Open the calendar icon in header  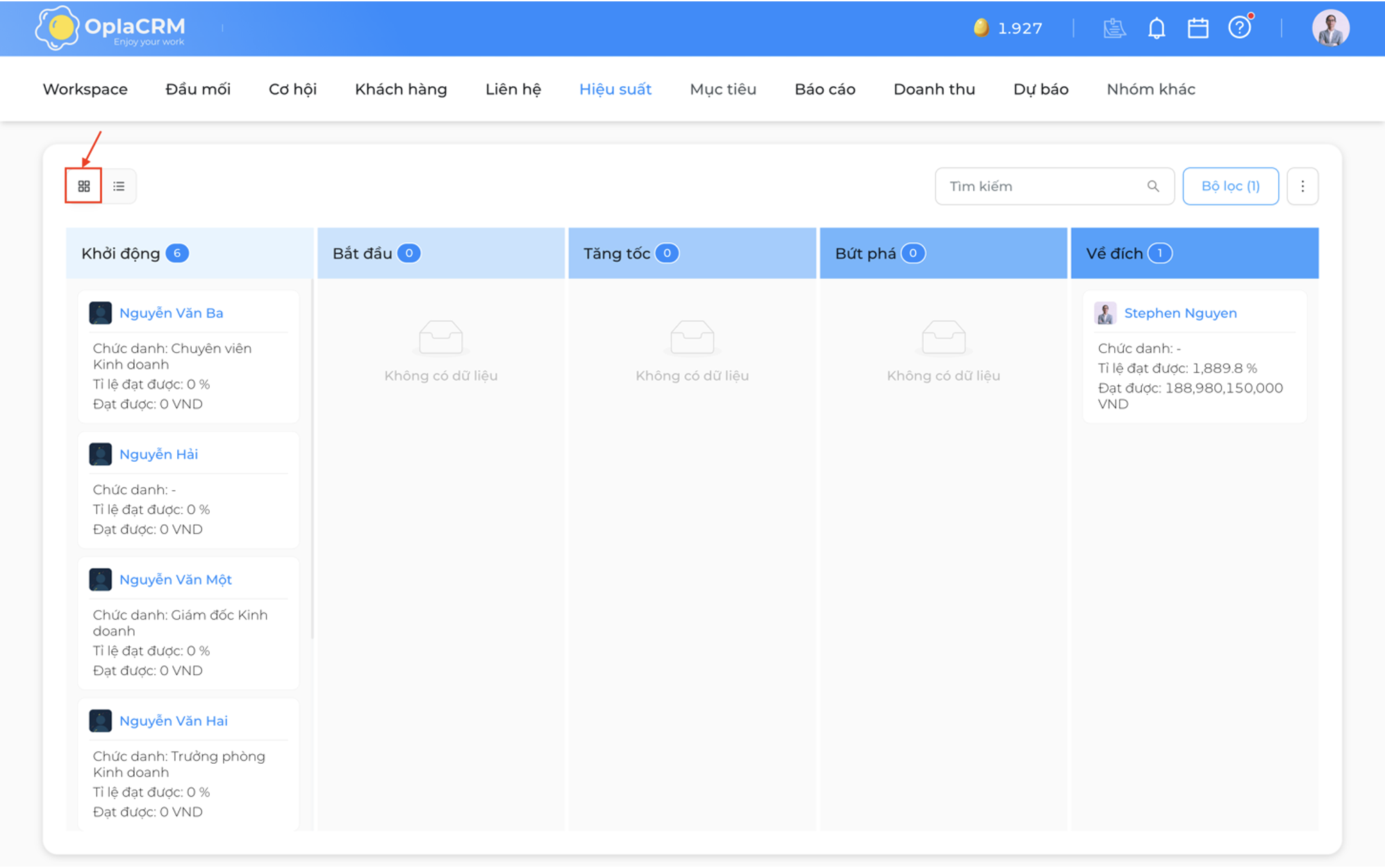pos(1198,28)
